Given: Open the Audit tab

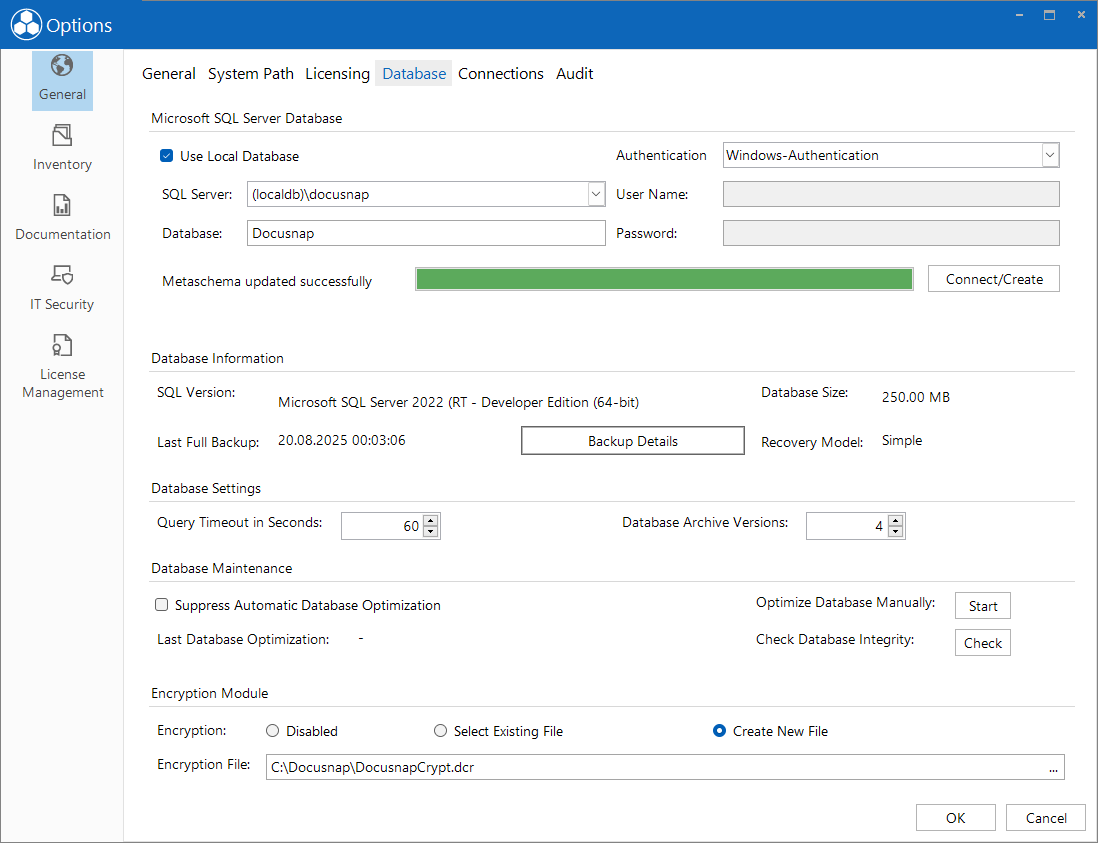Looking at the screenshot, I should pyautogui.click(x=574, y=74).
